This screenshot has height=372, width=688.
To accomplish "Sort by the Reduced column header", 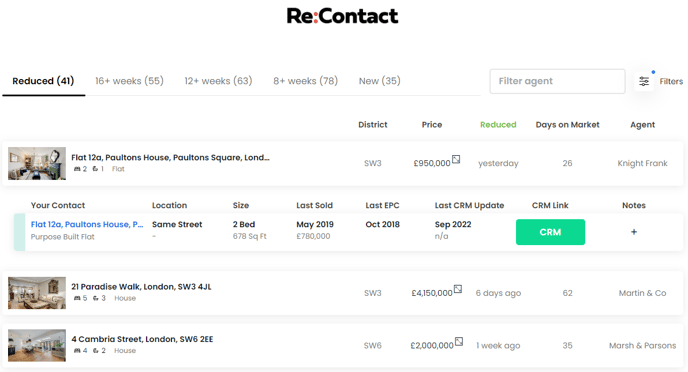I will 498,125.
